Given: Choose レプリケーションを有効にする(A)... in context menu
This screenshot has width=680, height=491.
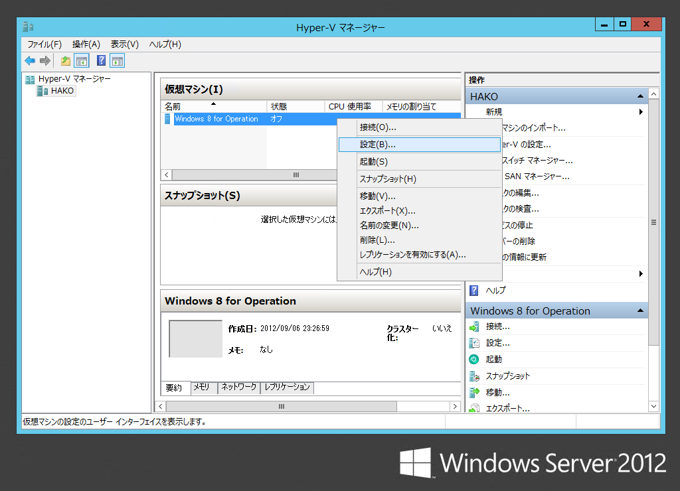Looking at the screenshot, I should click(x=420, y=255).
